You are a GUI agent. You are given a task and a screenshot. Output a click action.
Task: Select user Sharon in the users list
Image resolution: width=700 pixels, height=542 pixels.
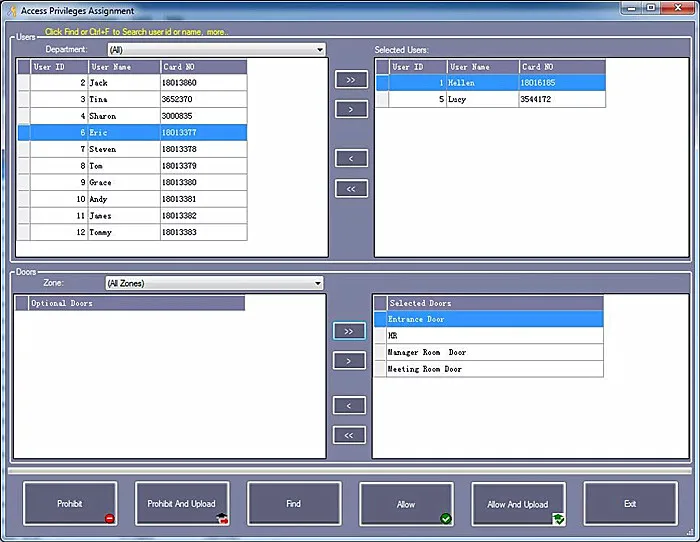tap(133, 116)
